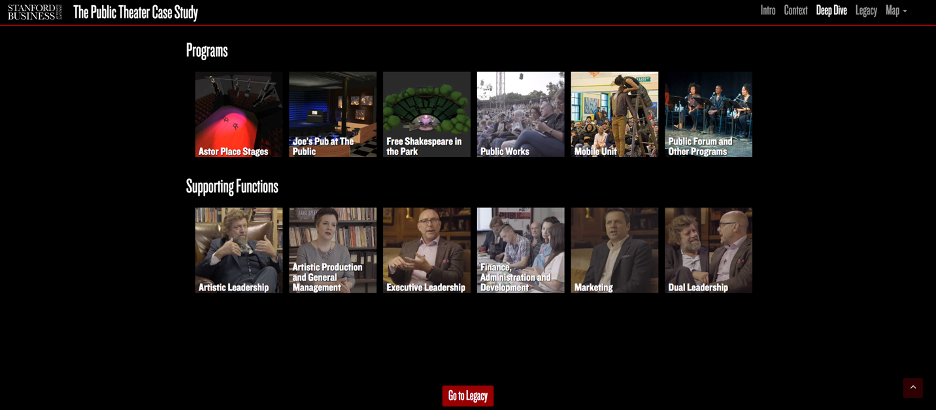Screen dimensions: 936x410
Task: Click the scroll-to-top arrow button
Action: (913, 387)
